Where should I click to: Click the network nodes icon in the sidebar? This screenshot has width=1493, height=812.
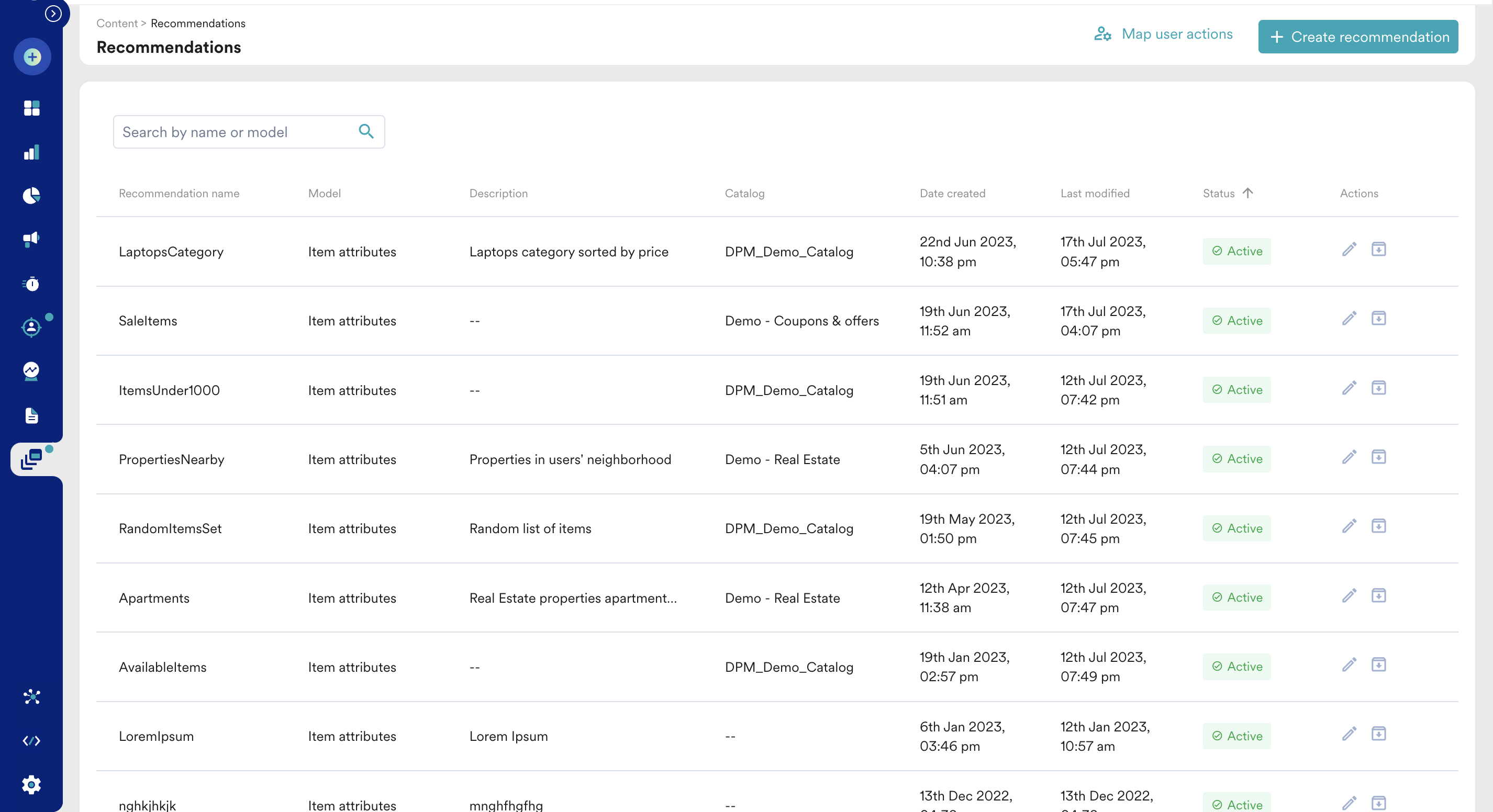point(32,697)
